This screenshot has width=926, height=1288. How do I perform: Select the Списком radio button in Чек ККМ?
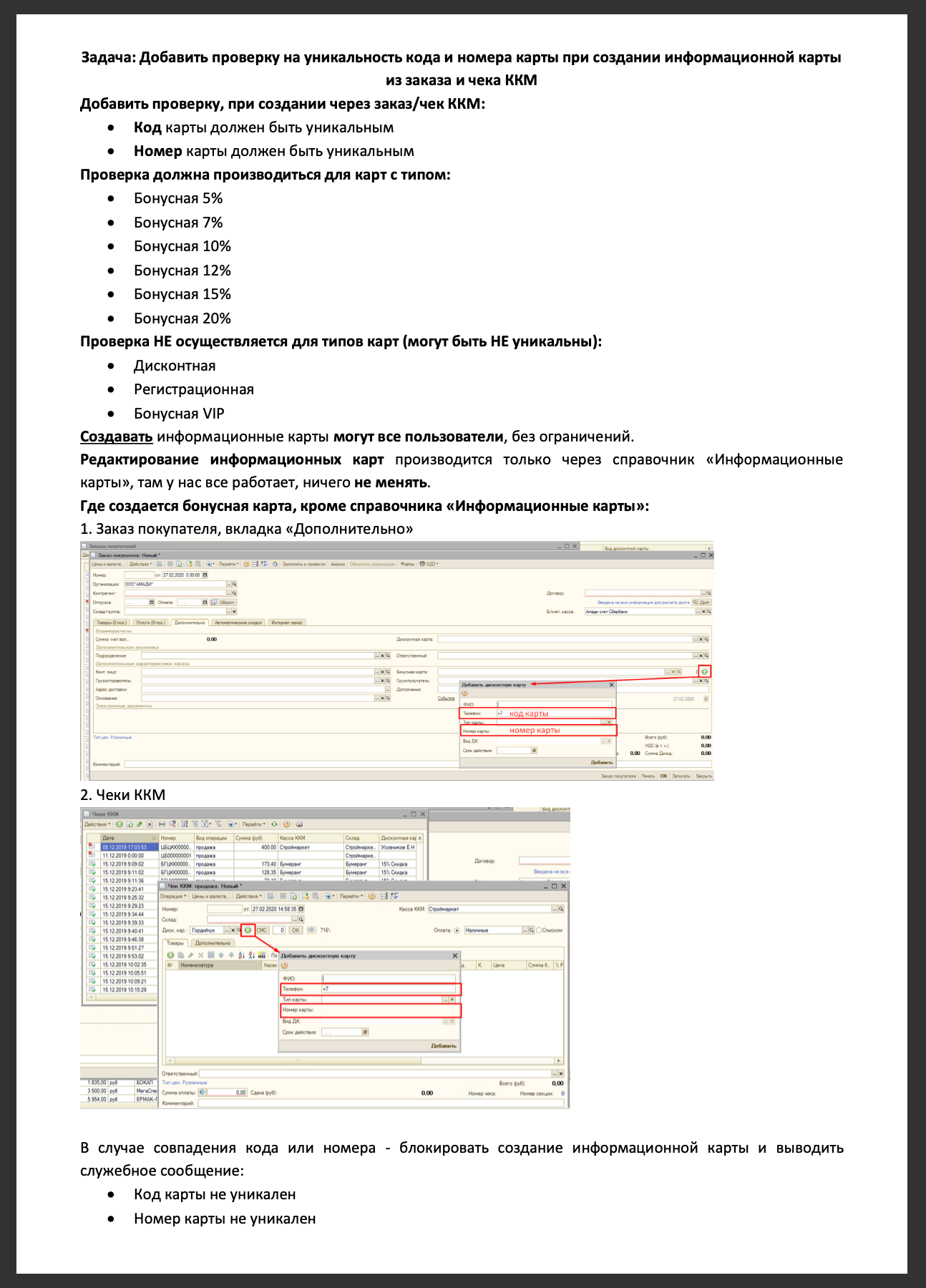tap(539, 930)
